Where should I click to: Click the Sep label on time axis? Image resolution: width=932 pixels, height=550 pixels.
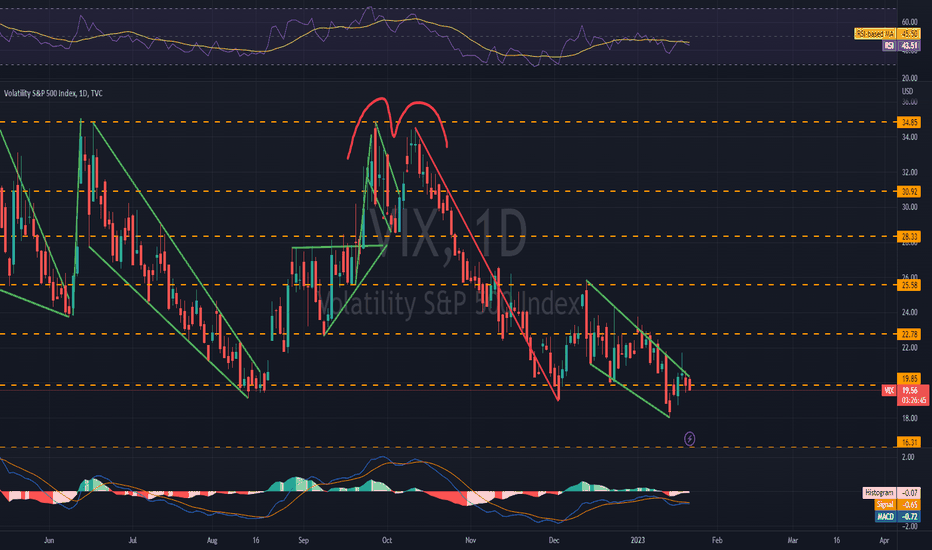click(x=304, y=540)
